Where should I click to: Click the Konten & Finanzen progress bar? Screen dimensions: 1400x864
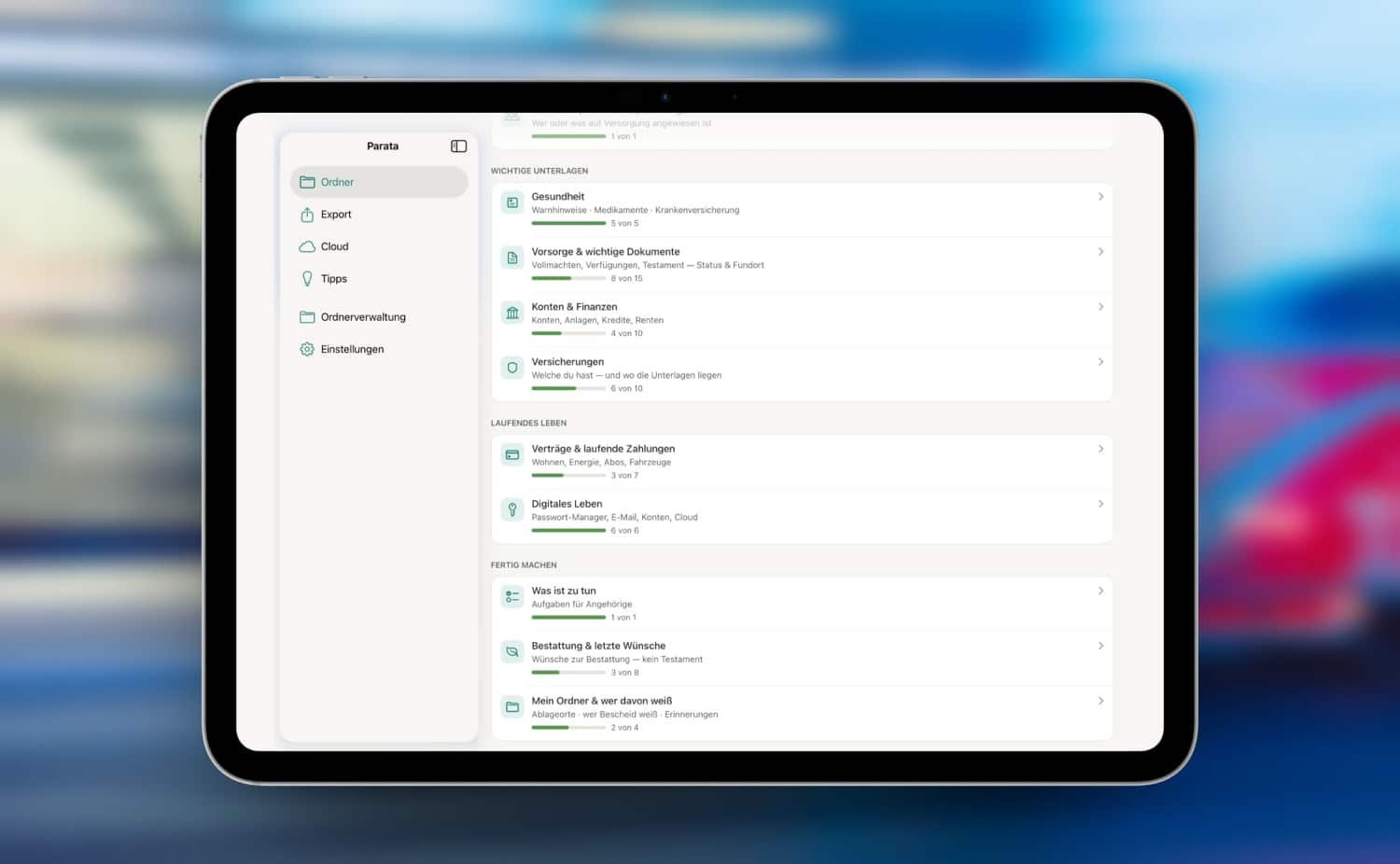[568, 334]
